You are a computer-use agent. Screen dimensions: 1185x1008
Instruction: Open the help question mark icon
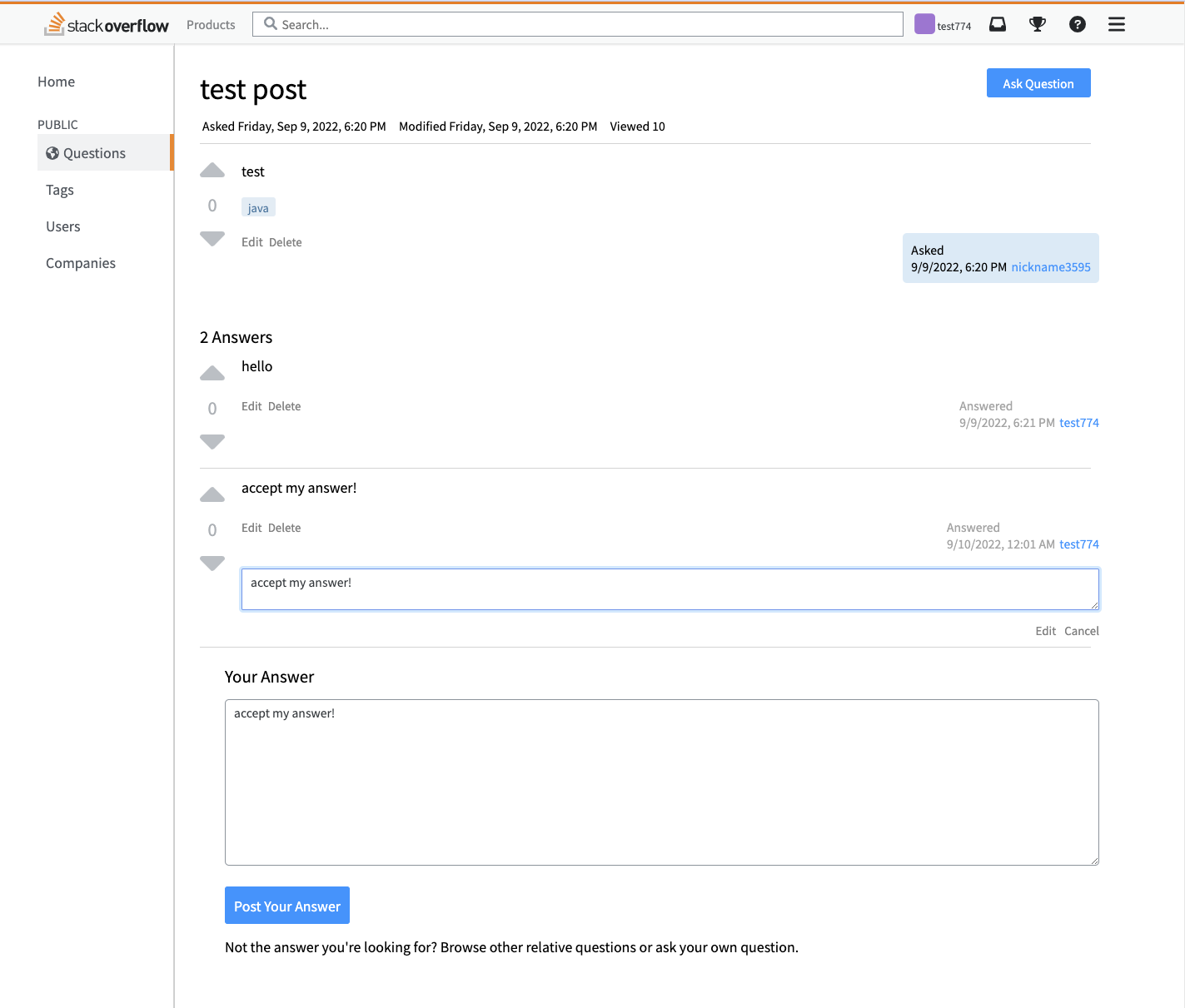click(1078, 24)
